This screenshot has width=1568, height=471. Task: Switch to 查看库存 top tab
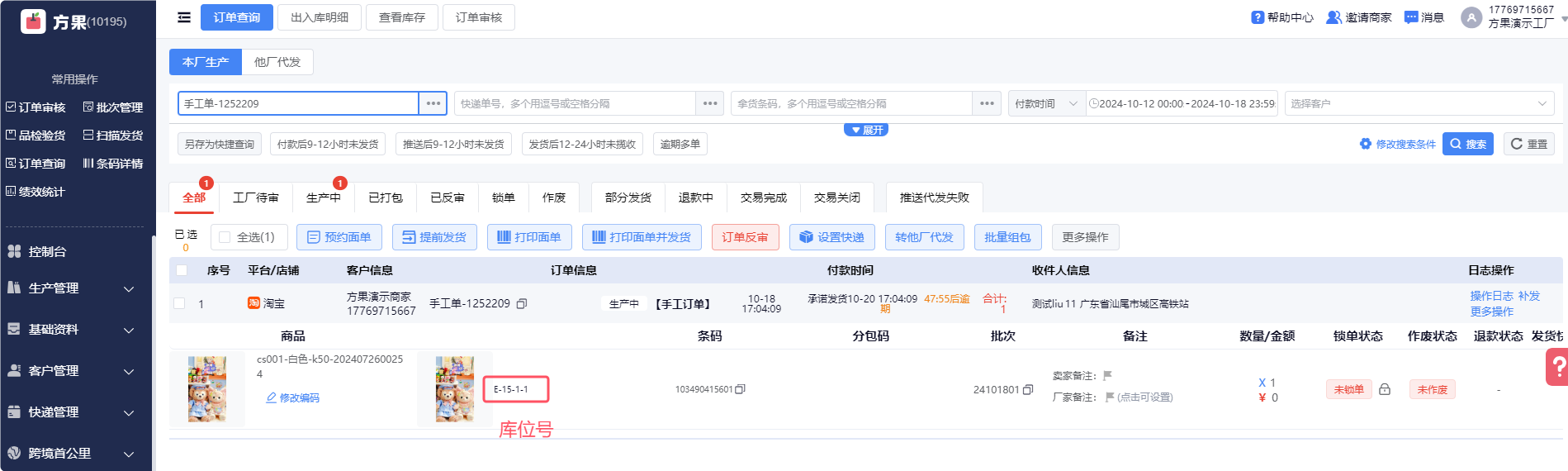[x=402, y=17]
